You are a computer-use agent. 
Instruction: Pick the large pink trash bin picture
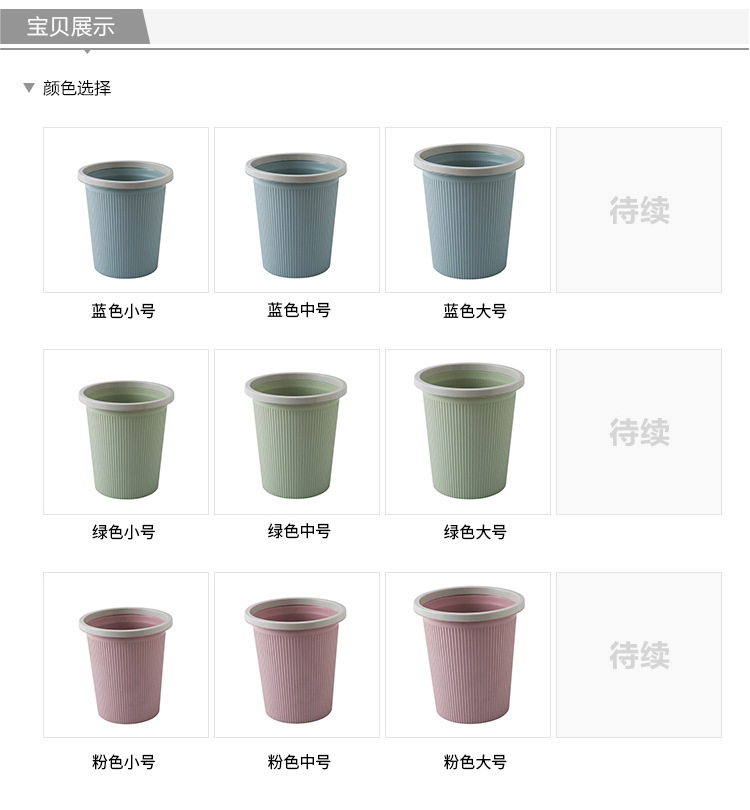[468, 655]
